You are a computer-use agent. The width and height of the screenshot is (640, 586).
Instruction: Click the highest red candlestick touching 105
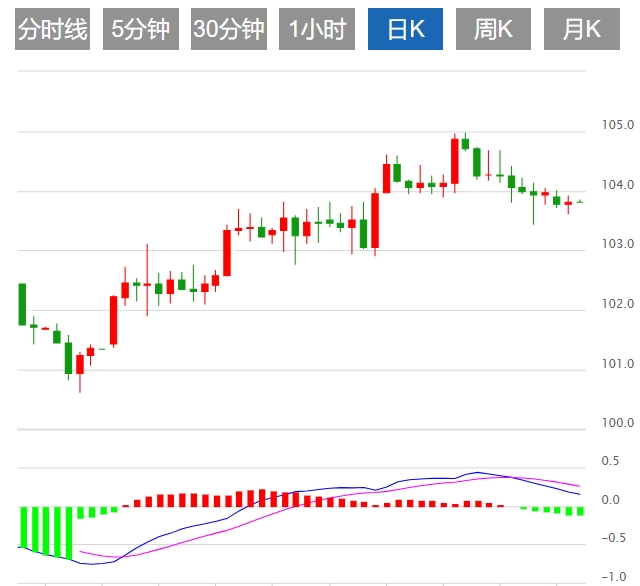(455, 162)
